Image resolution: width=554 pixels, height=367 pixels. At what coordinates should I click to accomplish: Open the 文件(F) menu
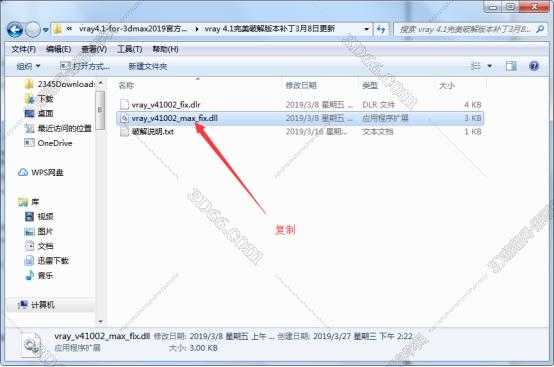point(23,49)
